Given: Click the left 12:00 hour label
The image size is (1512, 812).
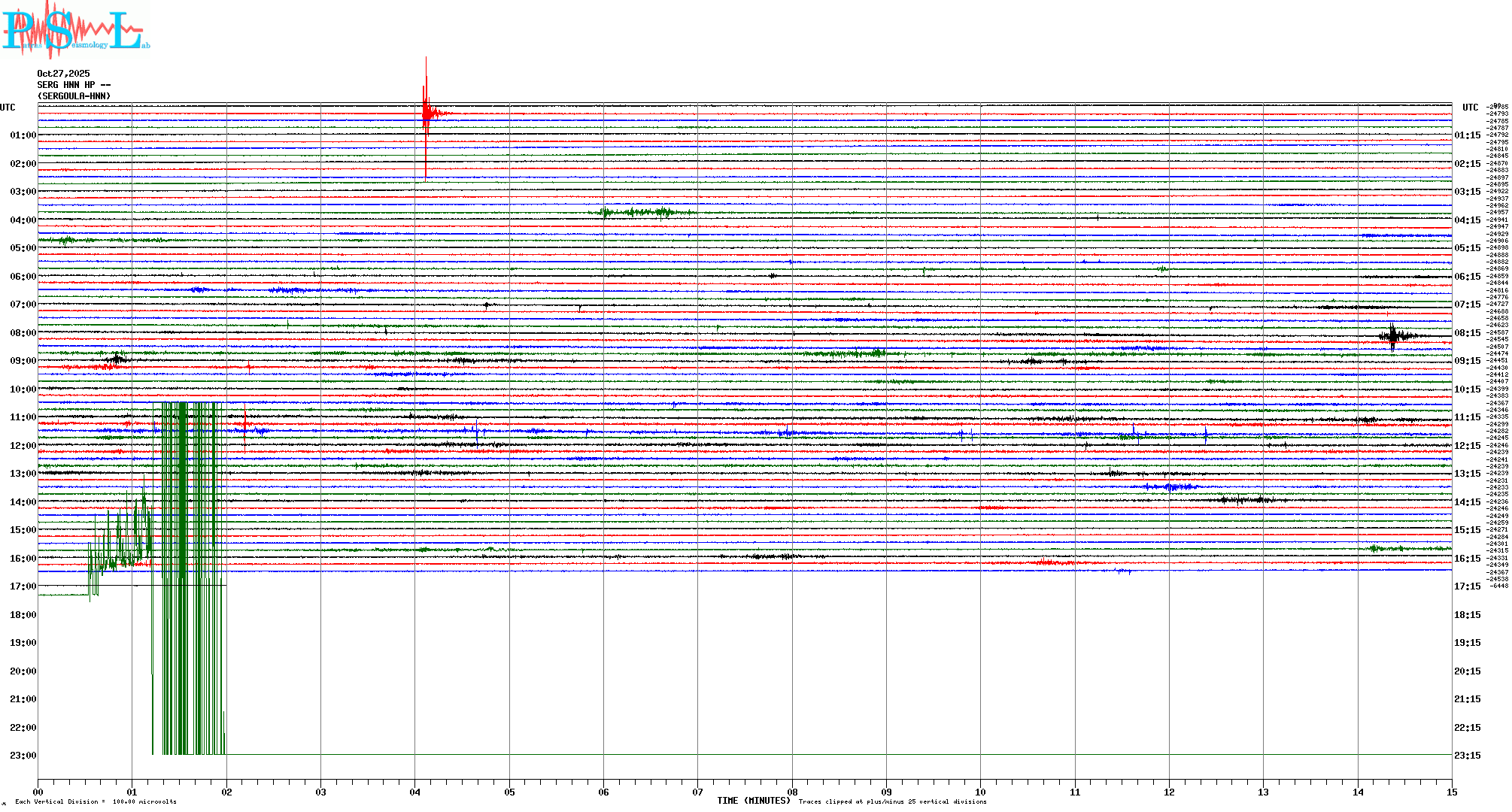Looking at the screenshot, I should coord(23,446).
